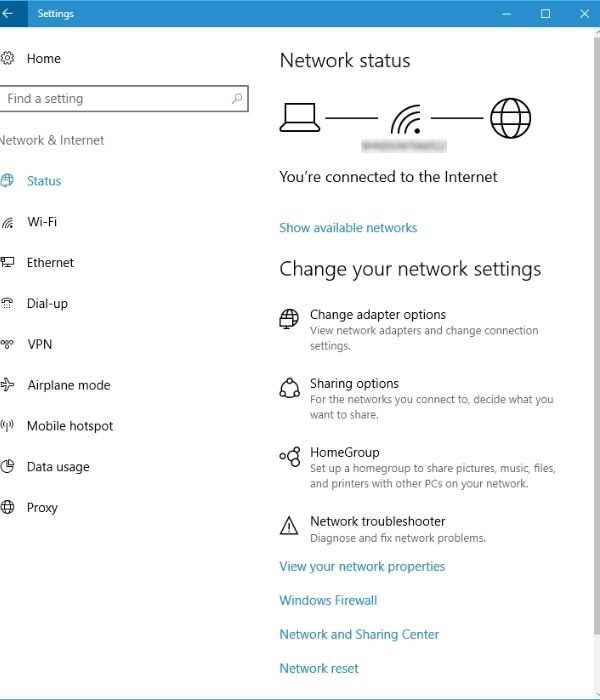Click the Ethernet monitor icon
600x700 pixels.
7,263
